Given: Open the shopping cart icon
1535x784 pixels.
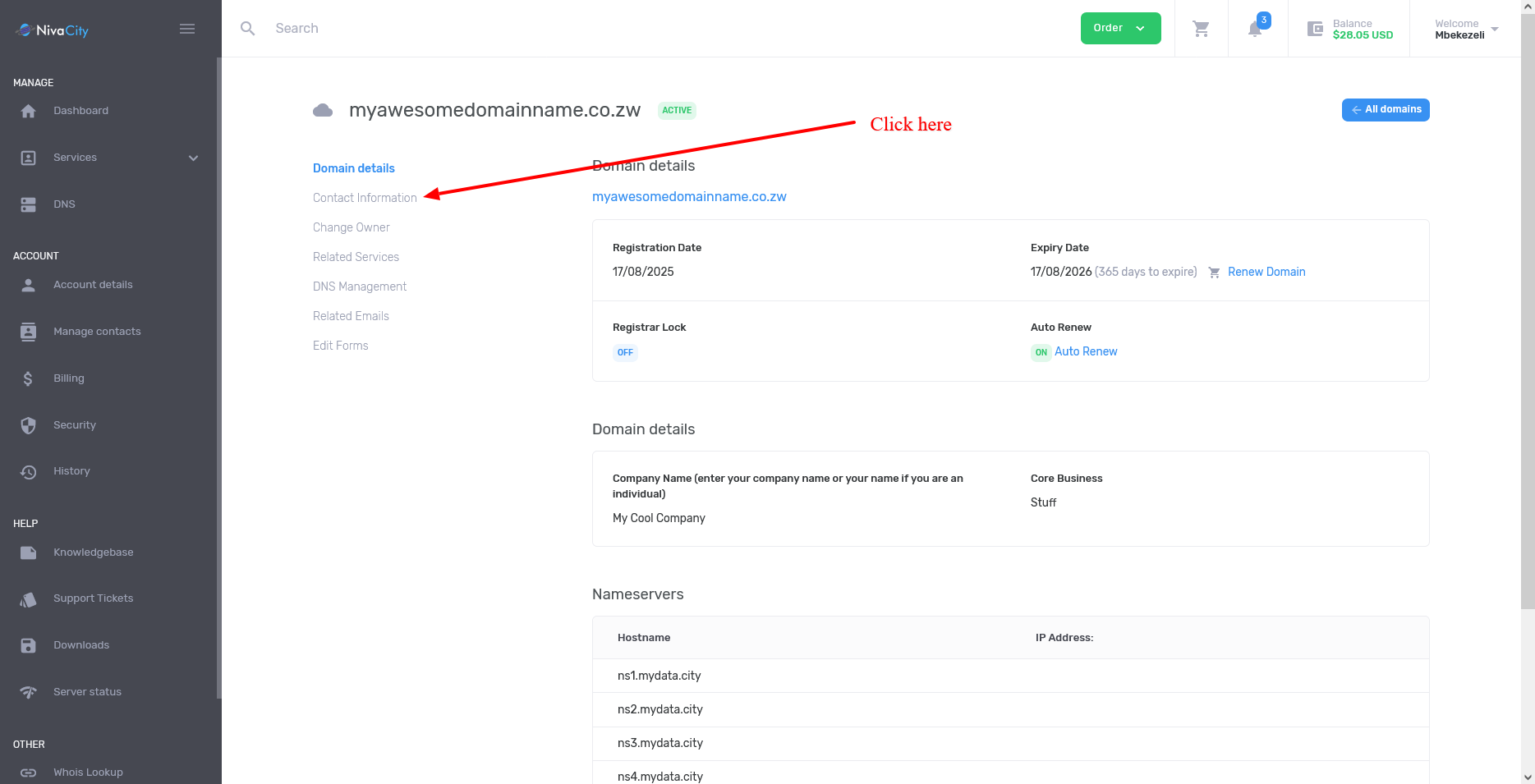Looking at the screenshot, I should [1201, 29].
